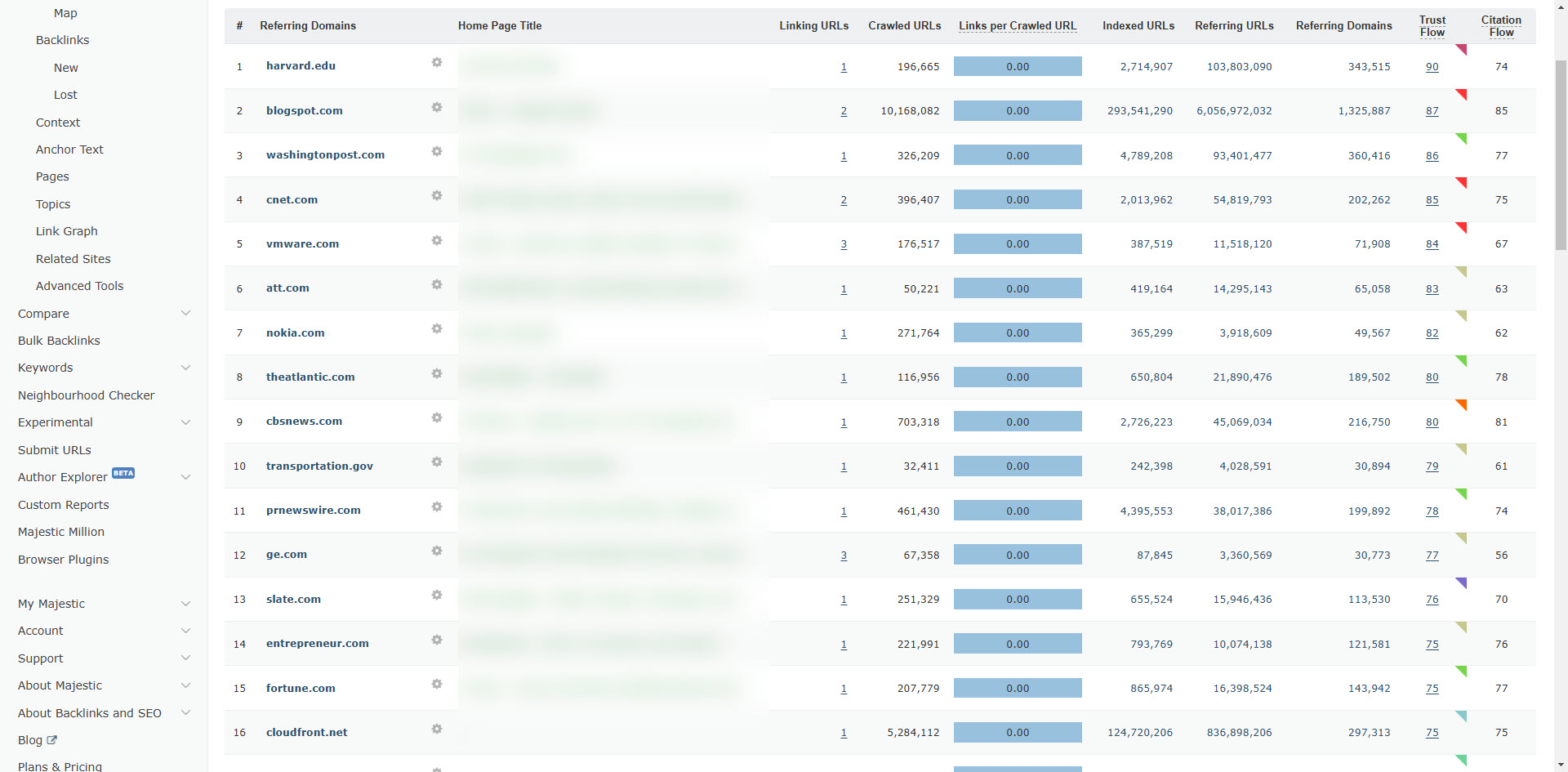Screen dimensions: 1568x772
Task: Open the Blog link in sidebar
Action: (30, 740)
